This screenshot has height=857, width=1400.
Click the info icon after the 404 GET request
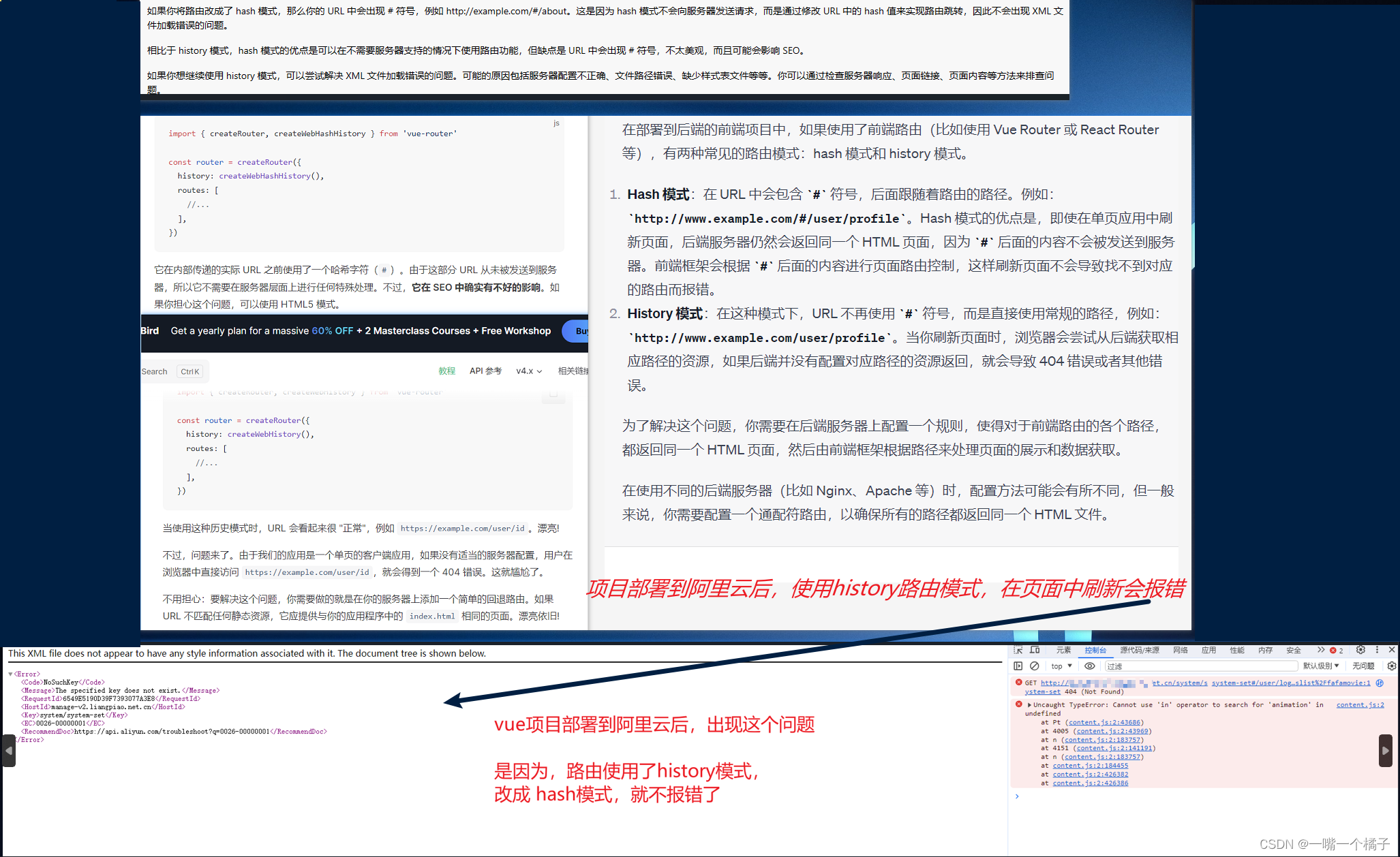pos(1380,683)
